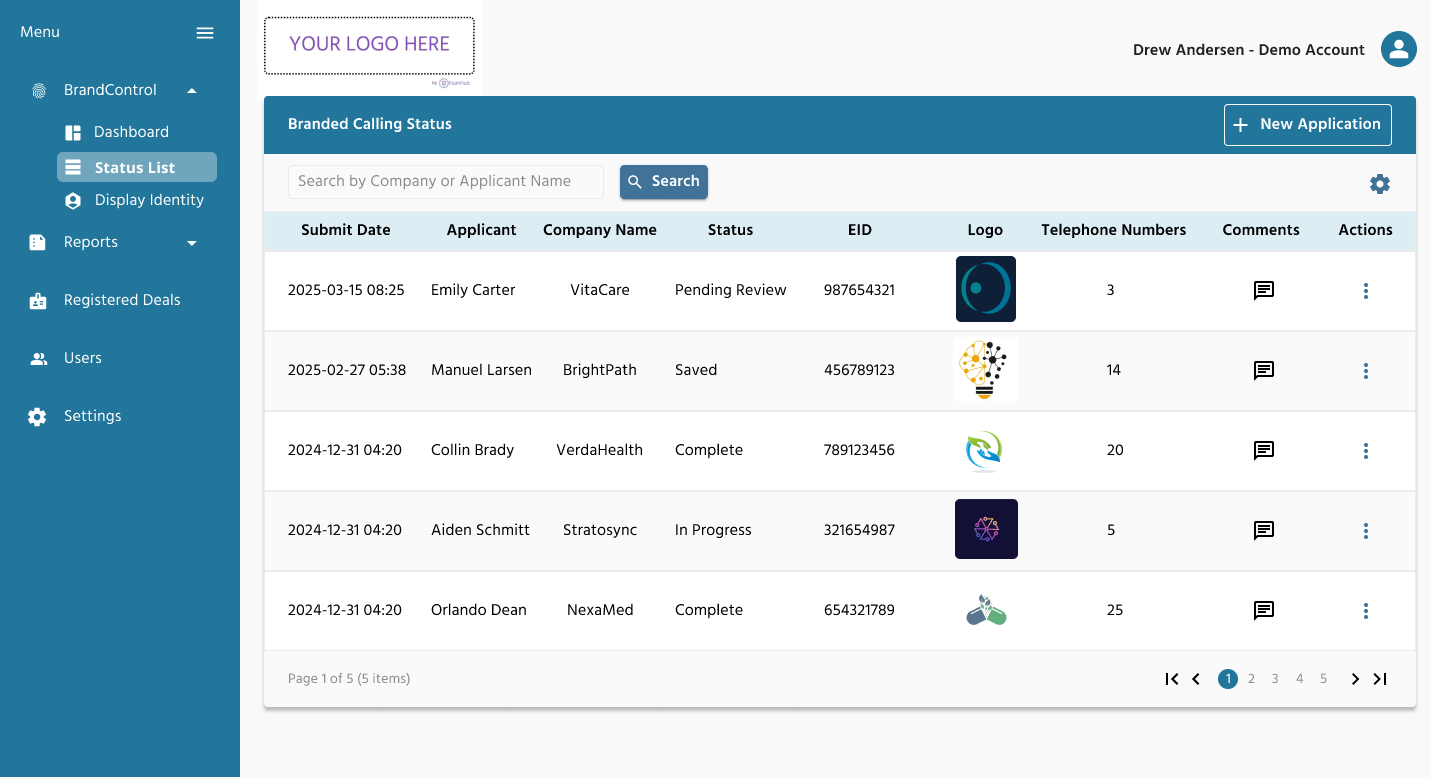Image resolution: width=1431 pixels, height=777 pixels.
Task: Open actions menu for BrightPath row
Action: [x=1366, y=371]
